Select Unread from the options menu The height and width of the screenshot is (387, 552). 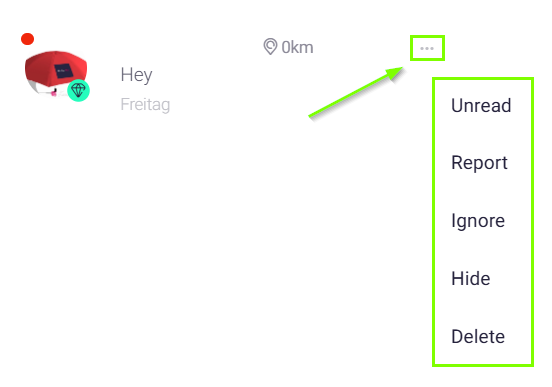[x=481, y=105]
